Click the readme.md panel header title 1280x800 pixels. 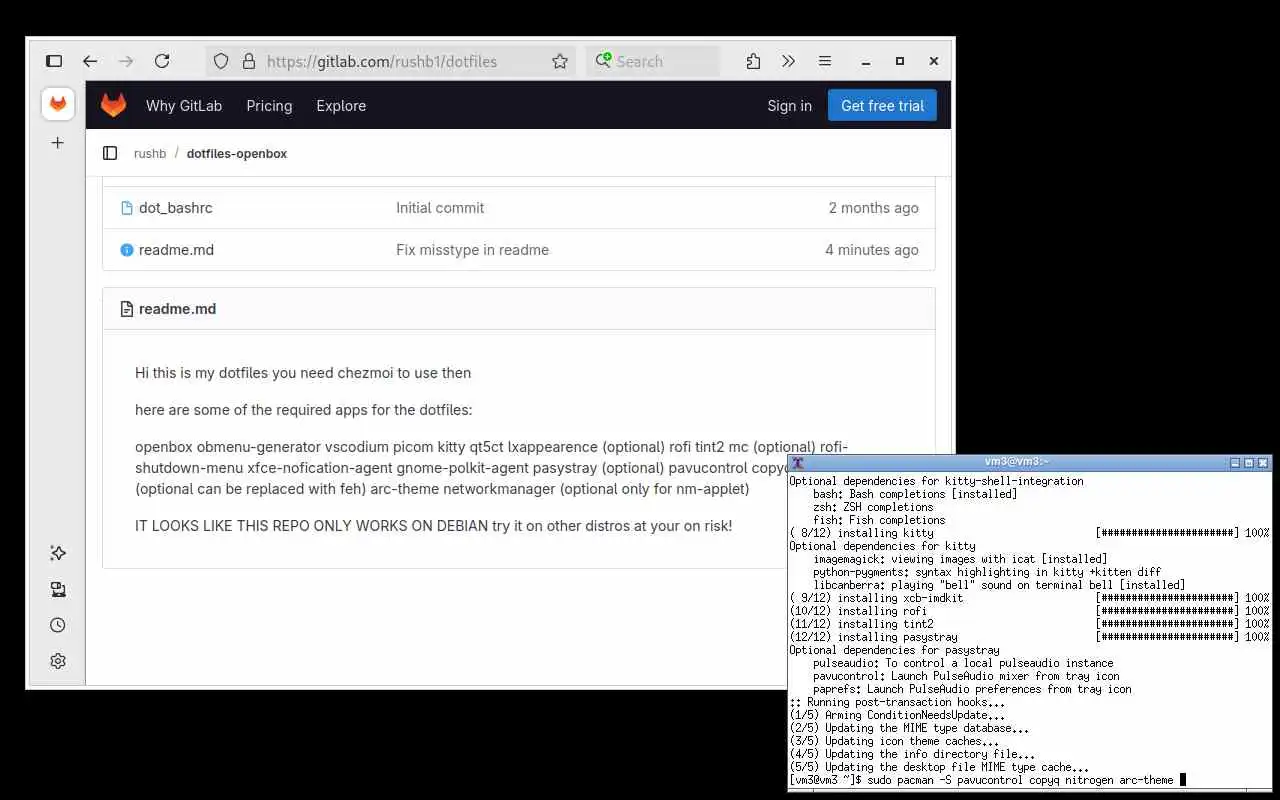pos(177,309)
